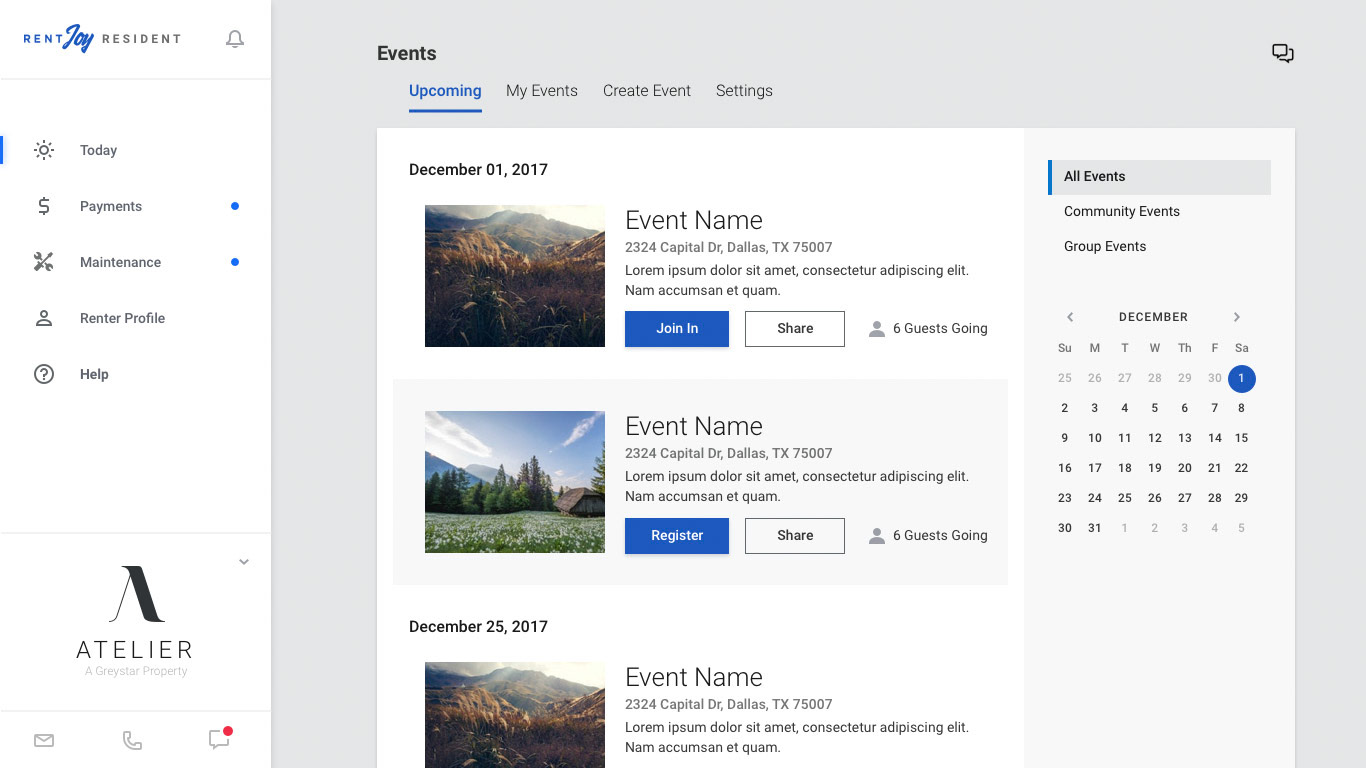Click the Maintenance blue notification dot
The image size is (1366, 768).
coord(235,262)
